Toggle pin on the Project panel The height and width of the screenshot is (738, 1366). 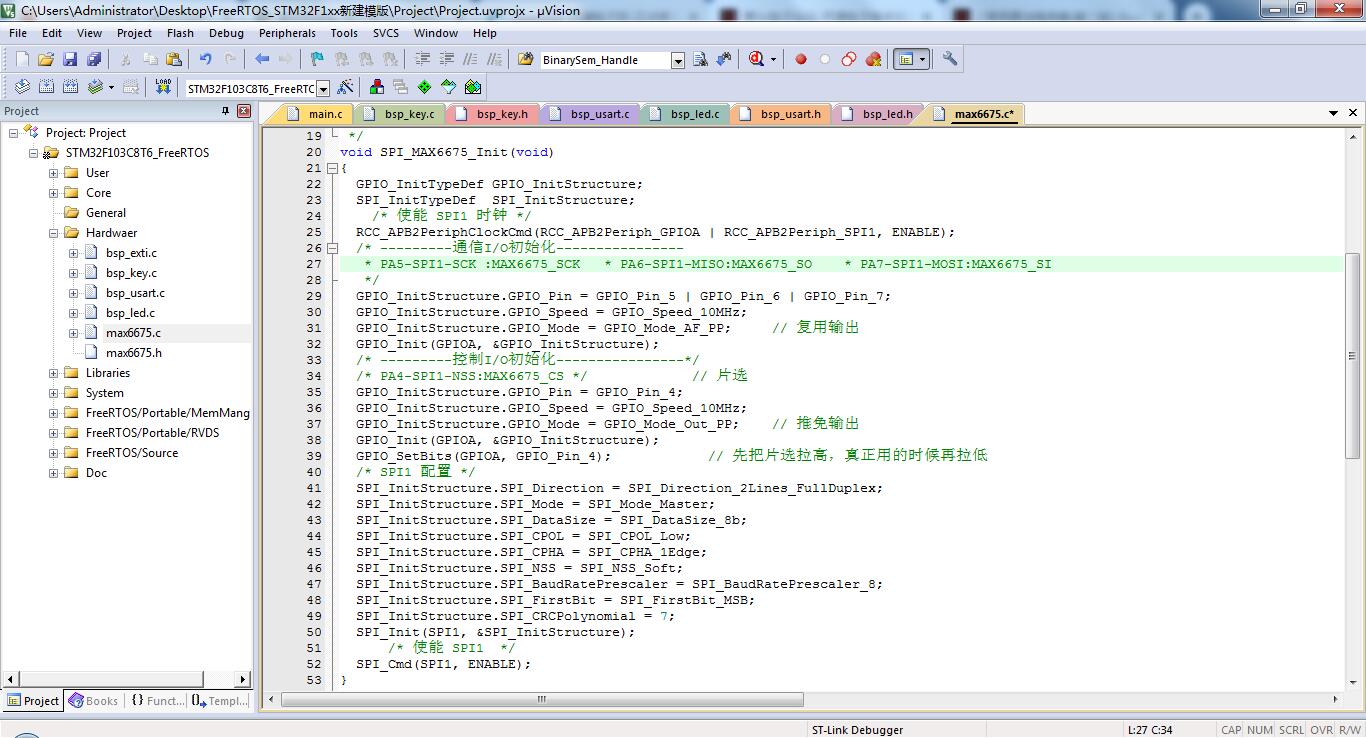225,111
